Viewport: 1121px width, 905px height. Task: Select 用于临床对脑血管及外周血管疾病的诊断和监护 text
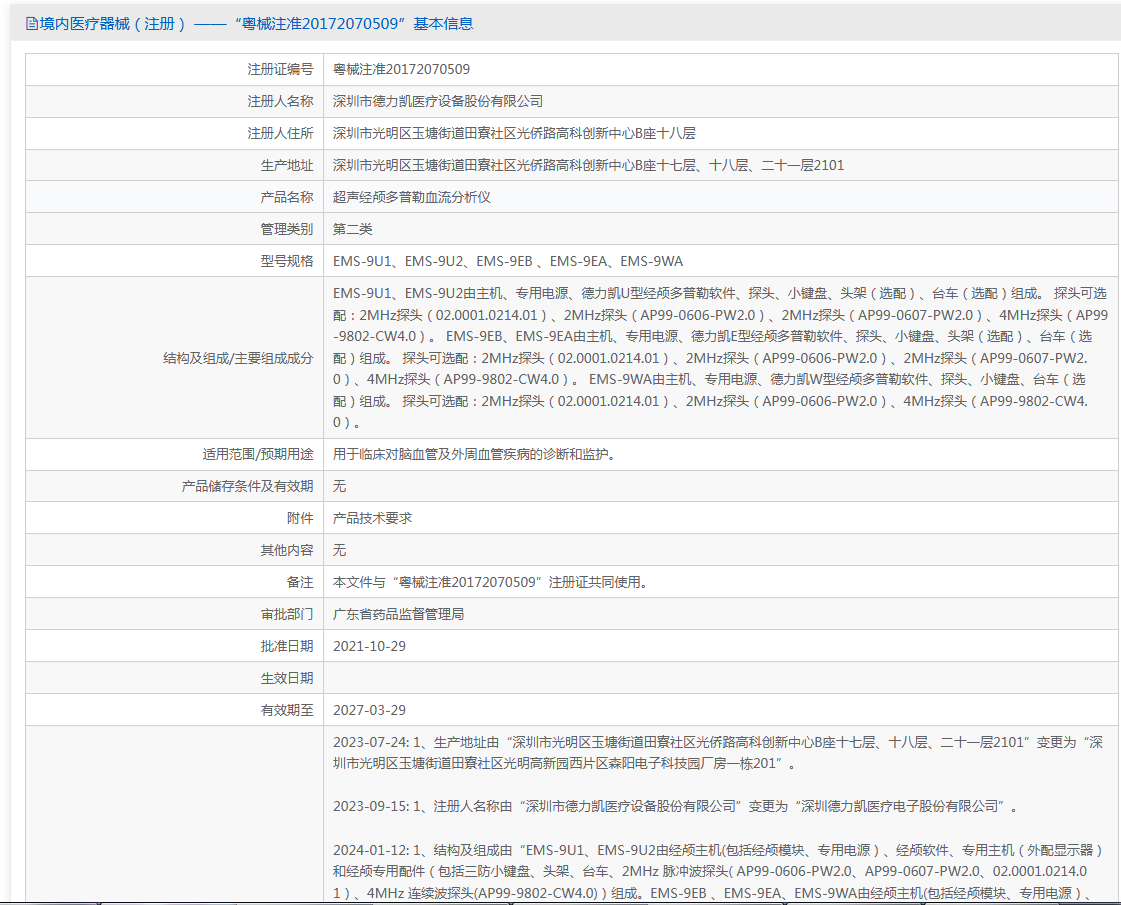[474, 455]
